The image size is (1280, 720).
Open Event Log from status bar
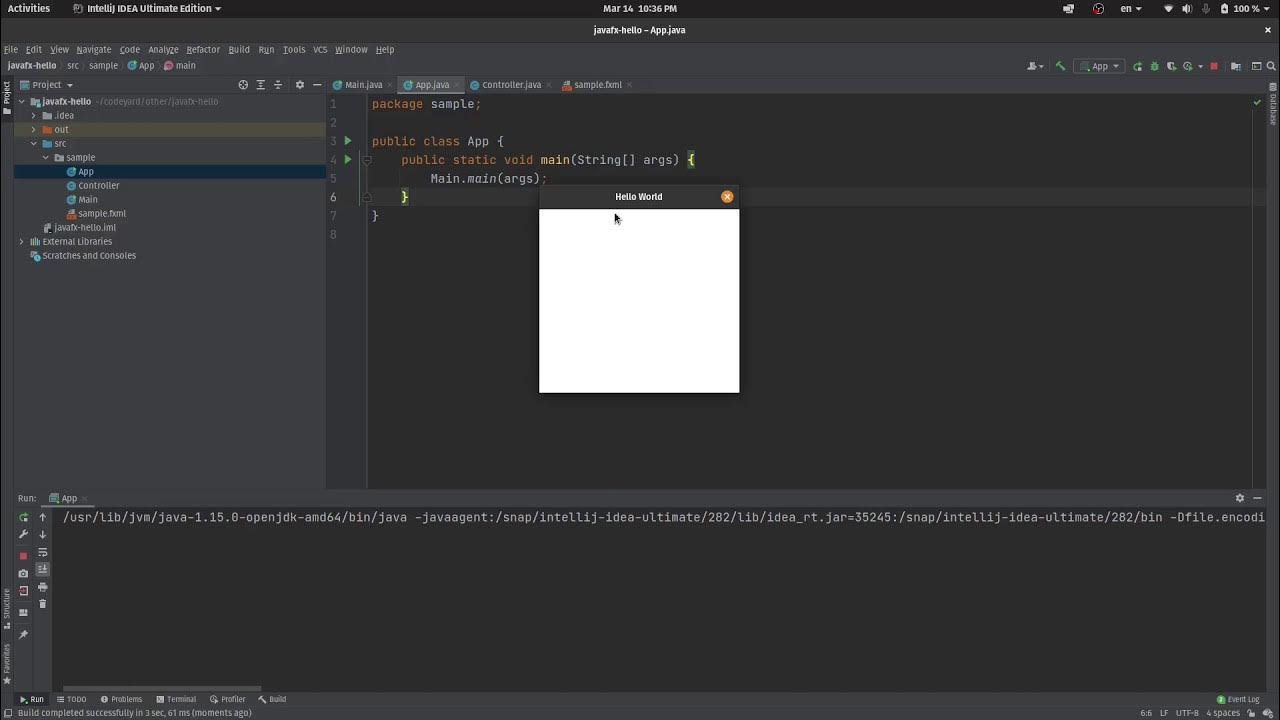1238,699
